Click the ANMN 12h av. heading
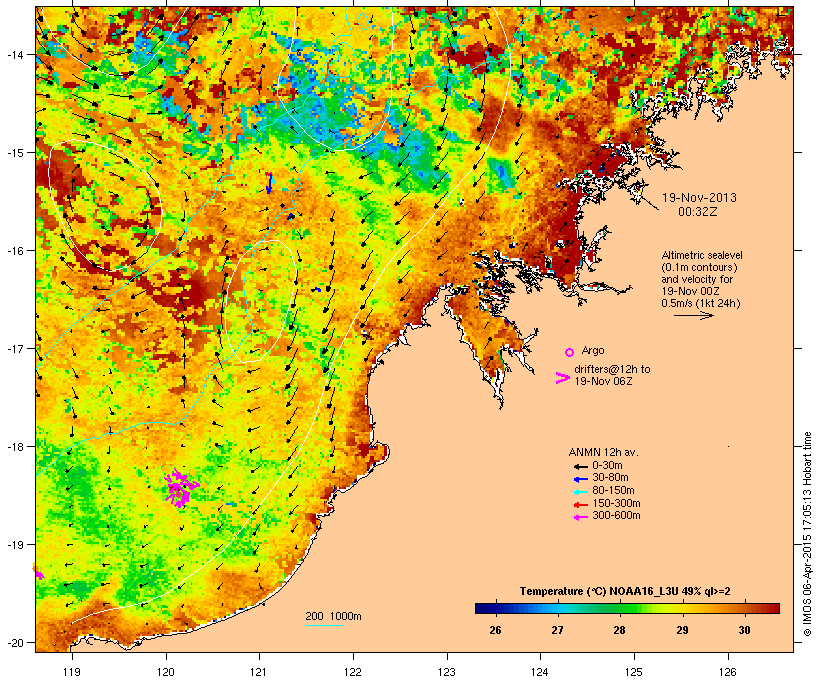The image size is (820, 680). 603,452
